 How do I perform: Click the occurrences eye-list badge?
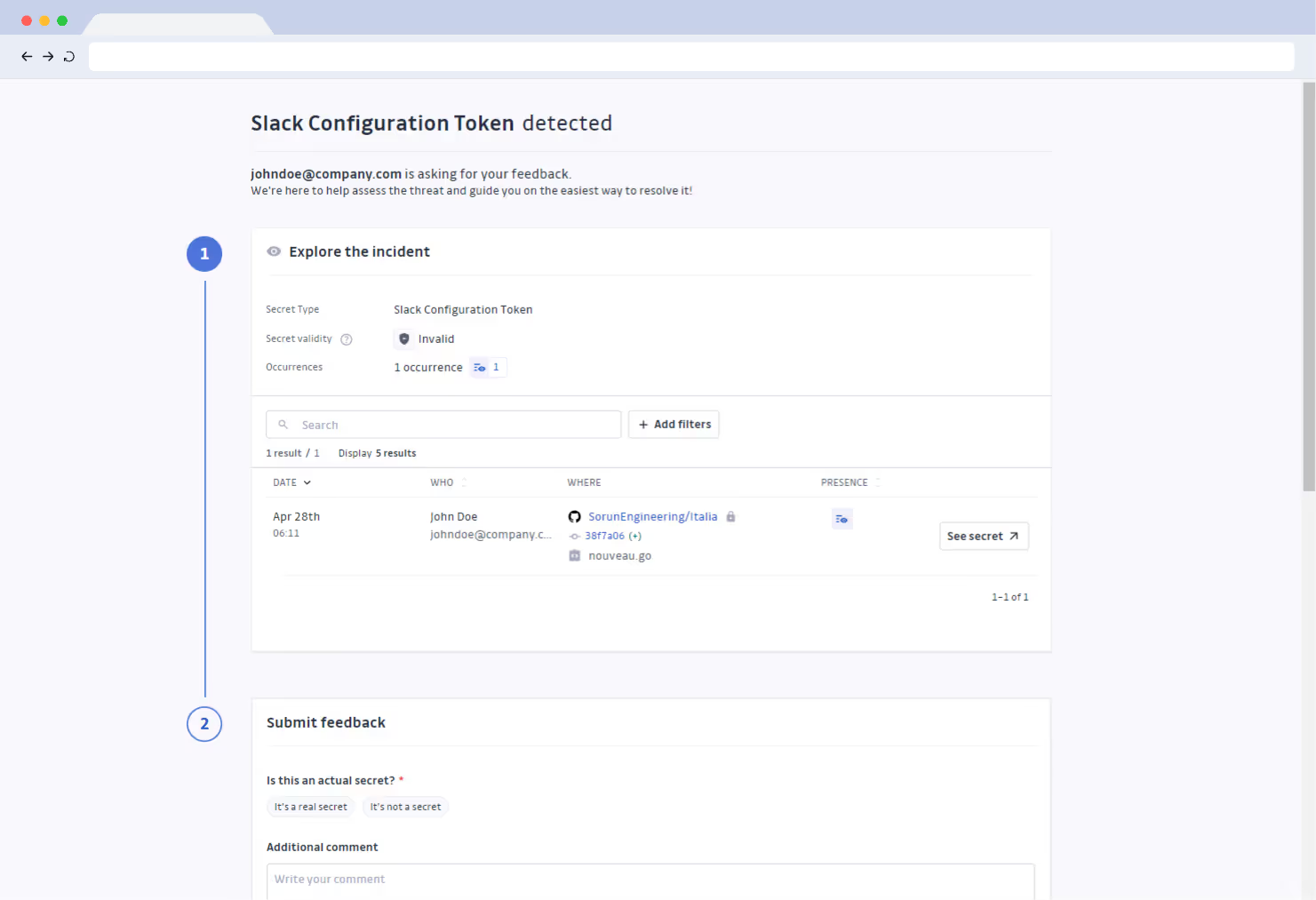click(488, 367)
